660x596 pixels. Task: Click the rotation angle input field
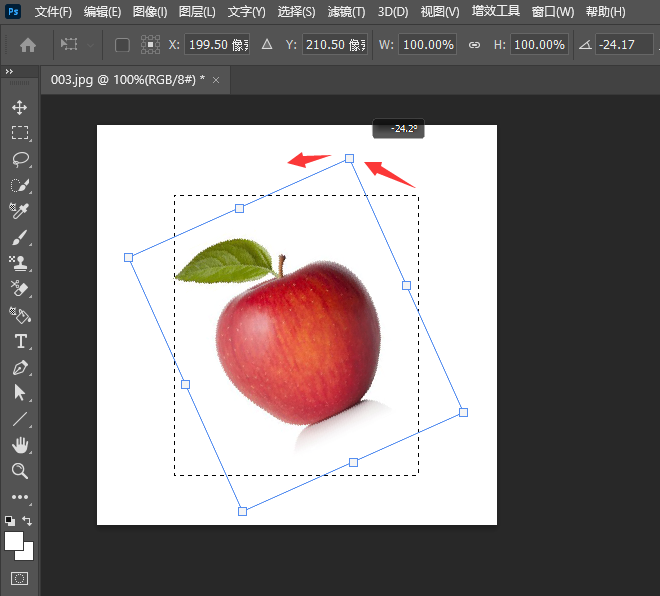(x=624, y=45)
